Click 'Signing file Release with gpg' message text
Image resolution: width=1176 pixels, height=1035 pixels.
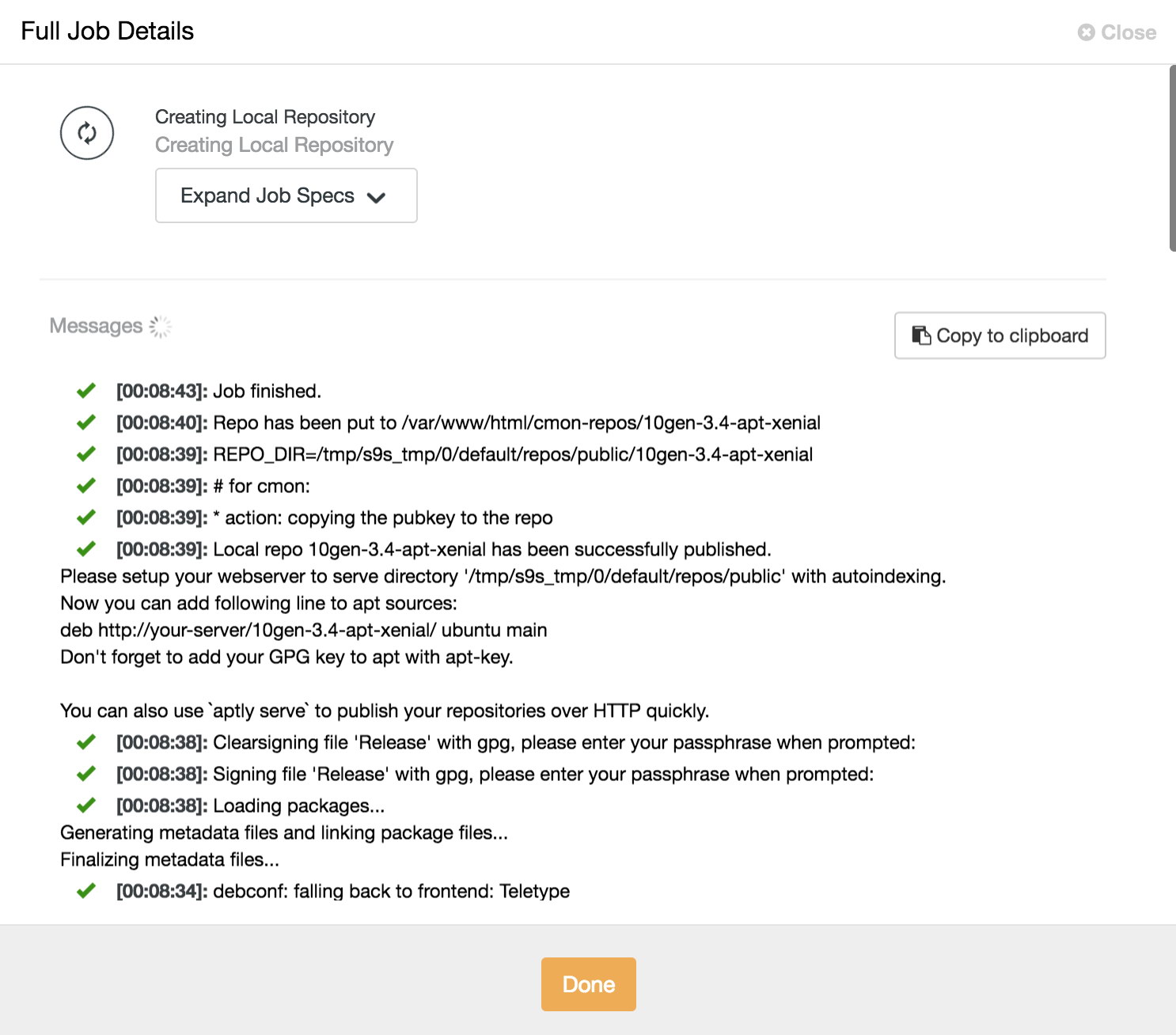pos(544,774)
